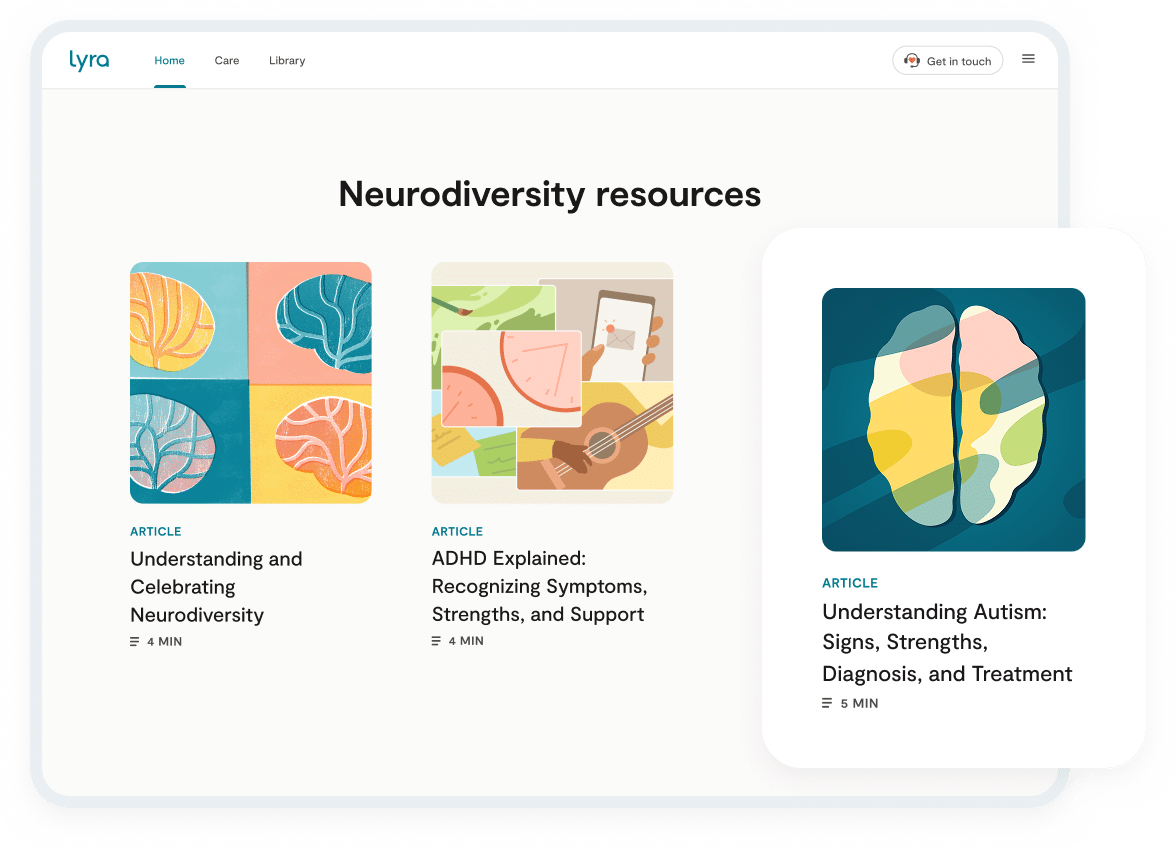
Task: Open the hamburger menu icon
Action: (1028, 59)
